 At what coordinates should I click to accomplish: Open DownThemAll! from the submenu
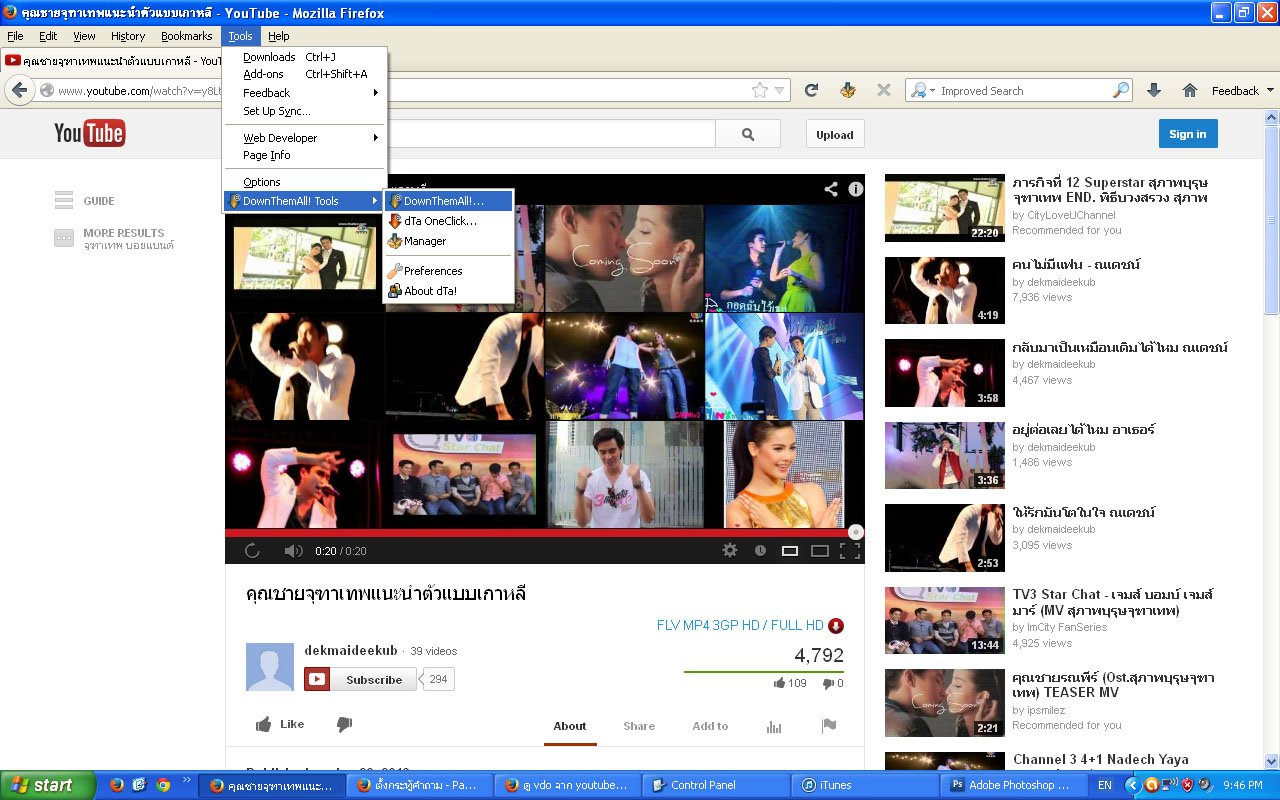(x=448, y=201)
